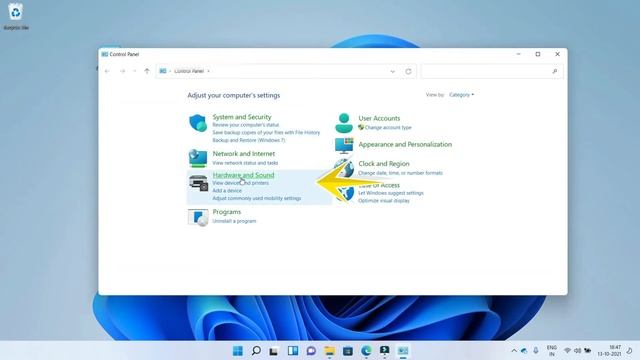
Task: Show hidden system tray icons
Action: (x=514, y=351)
